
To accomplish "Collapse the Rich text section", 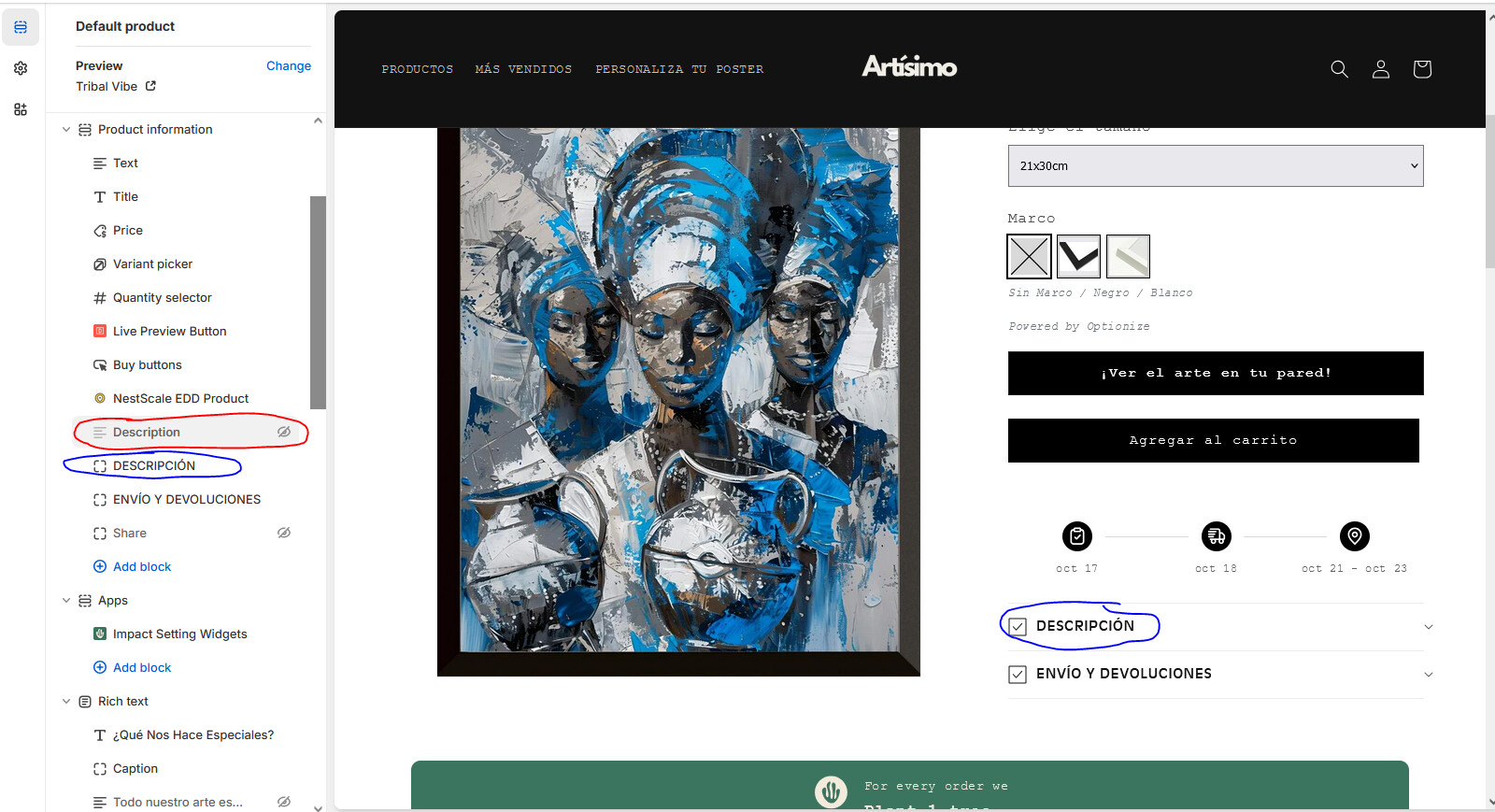I will pos(66,702).
